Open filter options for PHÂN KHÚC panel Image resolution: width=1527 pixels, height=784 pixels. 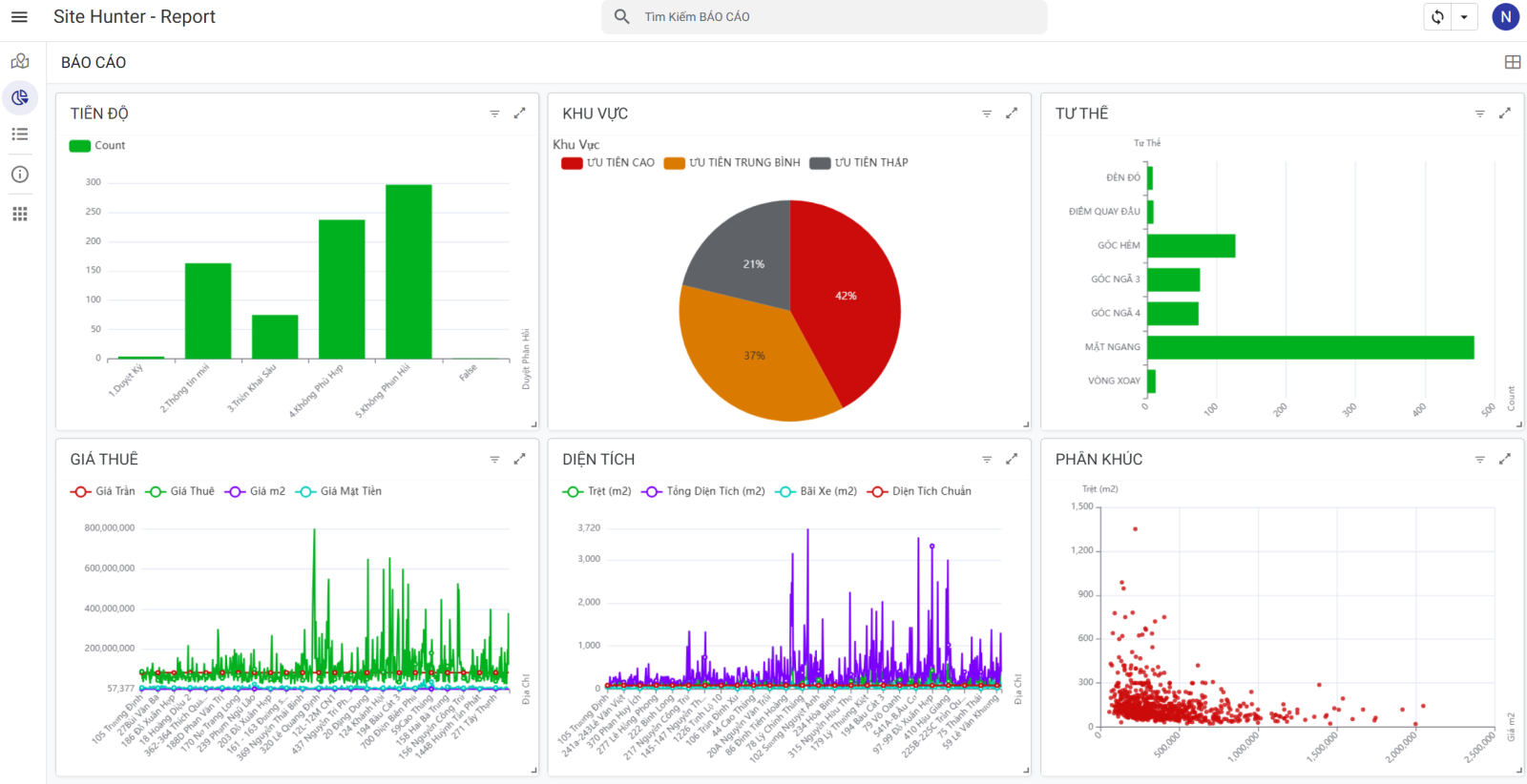coord(1479,460)
